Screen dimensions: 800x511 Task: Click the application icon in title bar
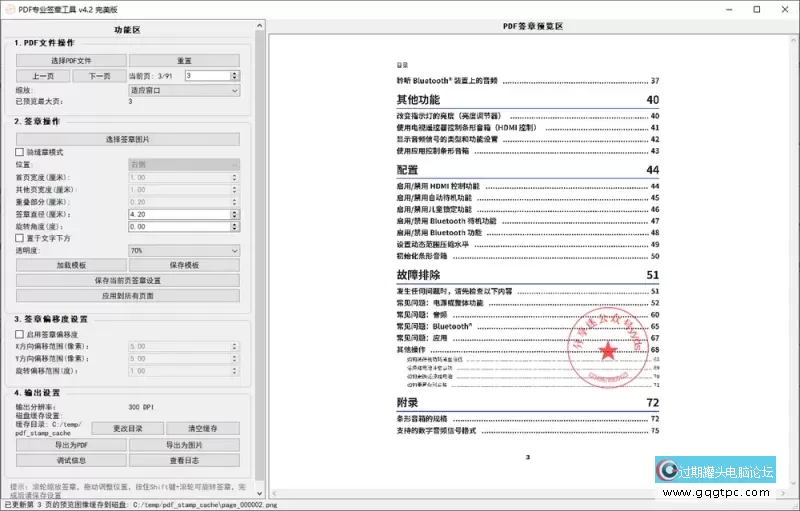tap(10, 9)
